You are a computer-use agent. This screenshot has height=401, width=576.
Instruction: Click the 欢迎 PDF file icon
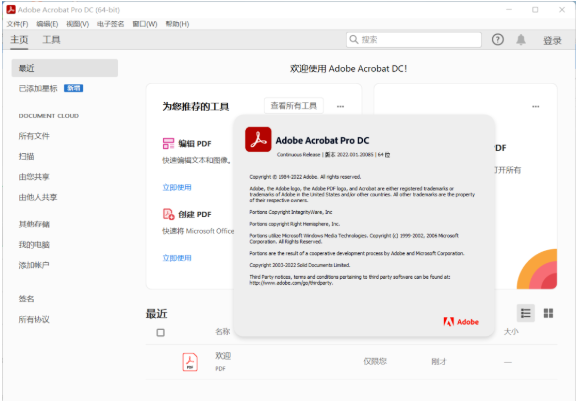click(190, 362)
